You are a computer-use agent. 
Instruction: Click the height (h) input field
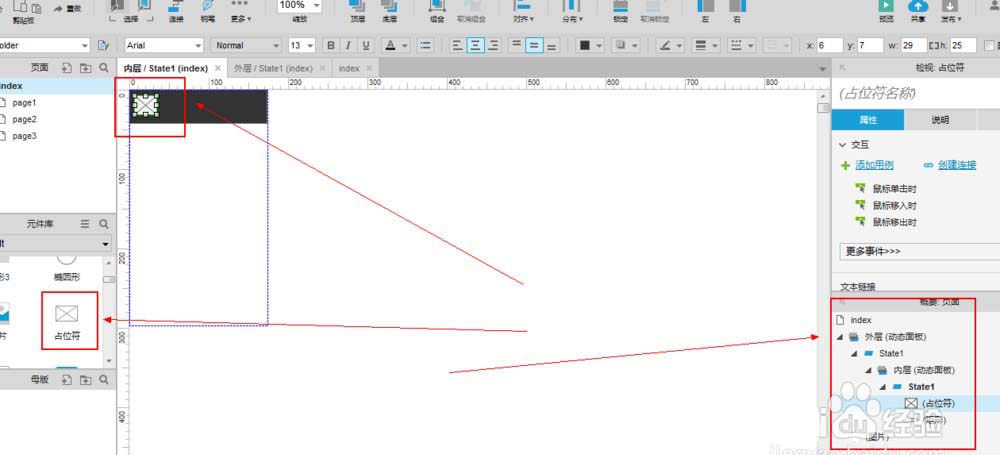963,45
